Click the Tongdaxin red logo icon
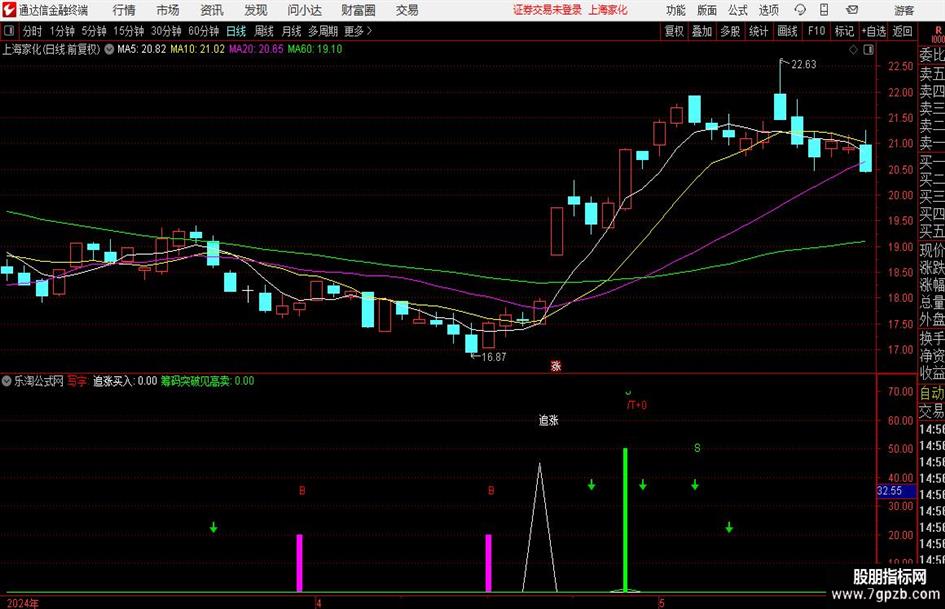Screen dimensions: 945x609 point(8,10)
